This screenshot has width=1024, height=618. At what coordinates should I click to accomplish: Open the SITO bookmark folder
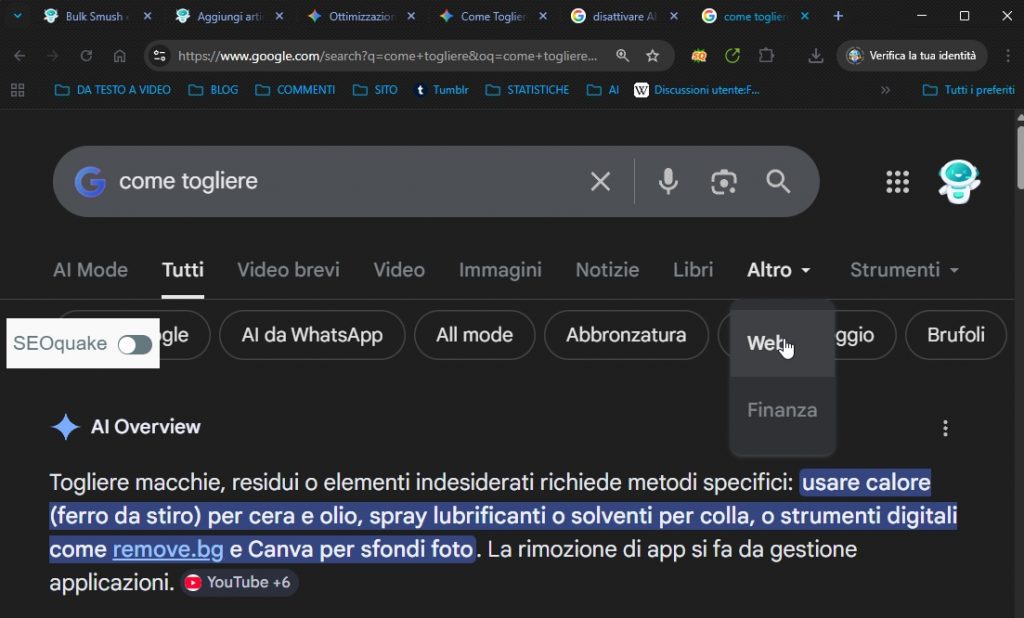pyautogui.click(x=375, y=90)
